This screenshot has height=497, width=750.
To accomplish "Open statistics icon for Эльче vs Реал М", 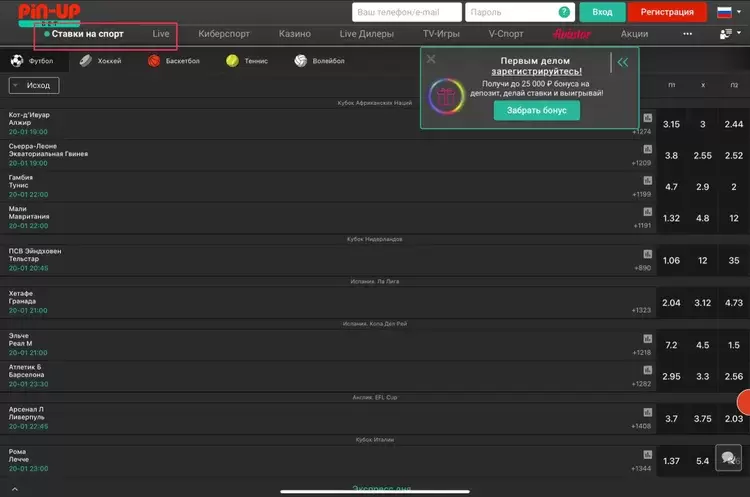I will [648, 339].
